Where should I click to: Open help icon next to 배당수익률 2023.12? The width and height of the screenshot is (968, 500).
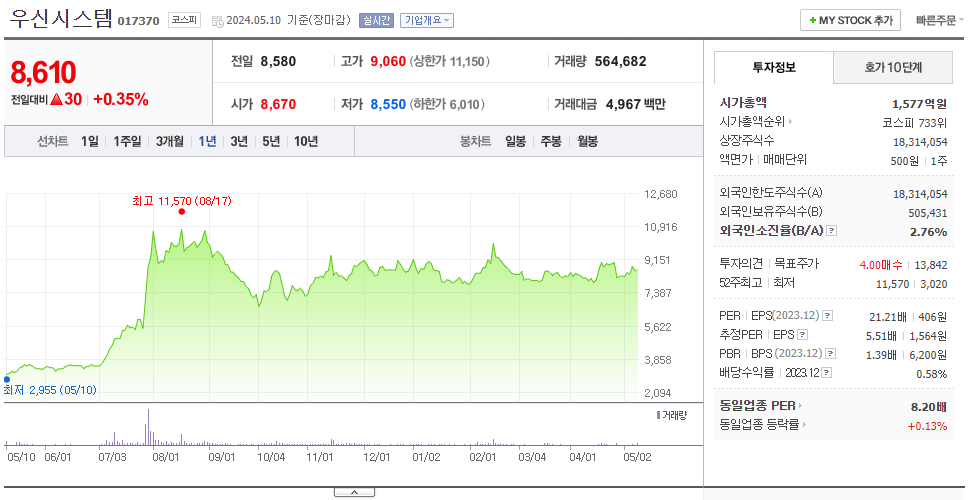[x=827, y=373]
